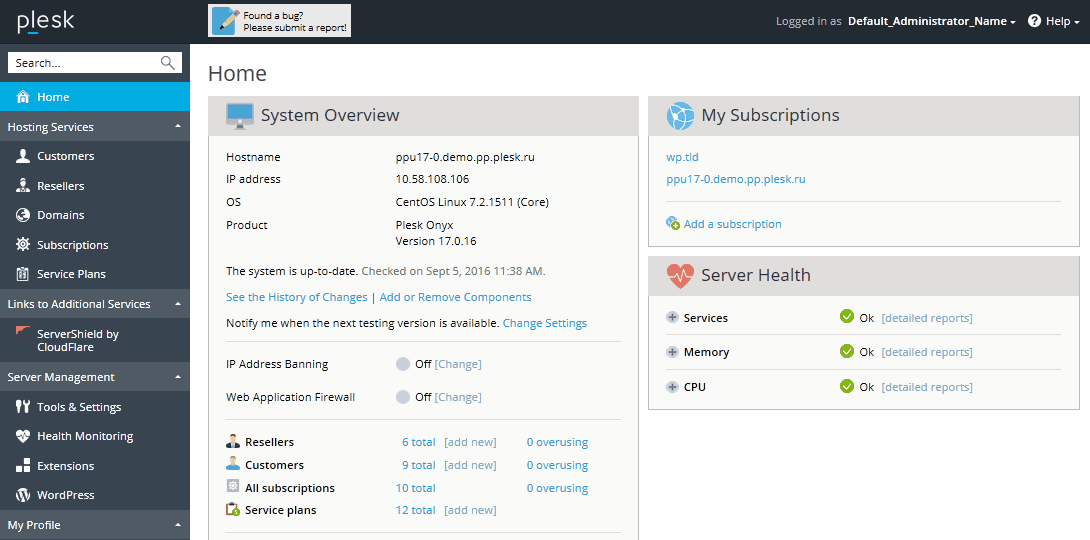Expand the Memory health row
The image size is (1090, 540).
pos(672,352)
